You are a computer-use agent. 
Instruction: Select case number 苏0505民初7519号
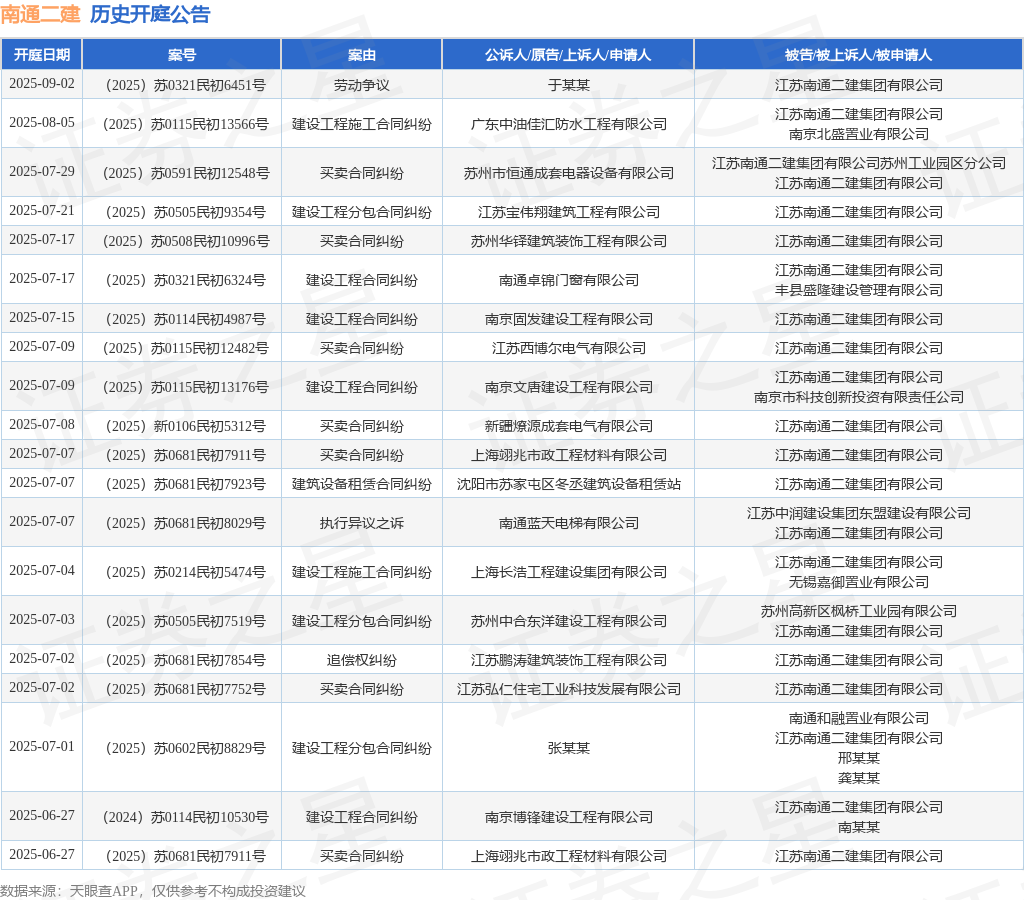[x=210, y=621]
